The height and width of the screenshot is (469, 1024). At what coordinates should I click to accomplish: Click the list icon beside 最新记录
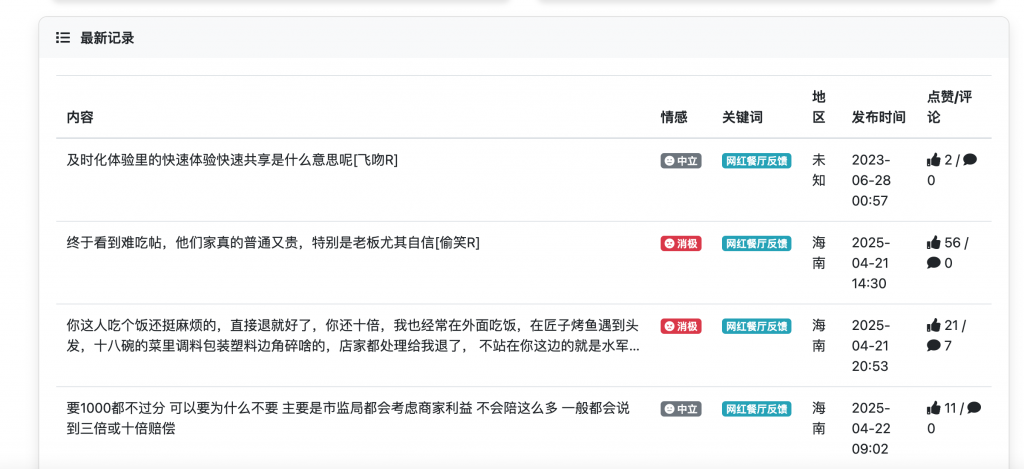[63, 38]
